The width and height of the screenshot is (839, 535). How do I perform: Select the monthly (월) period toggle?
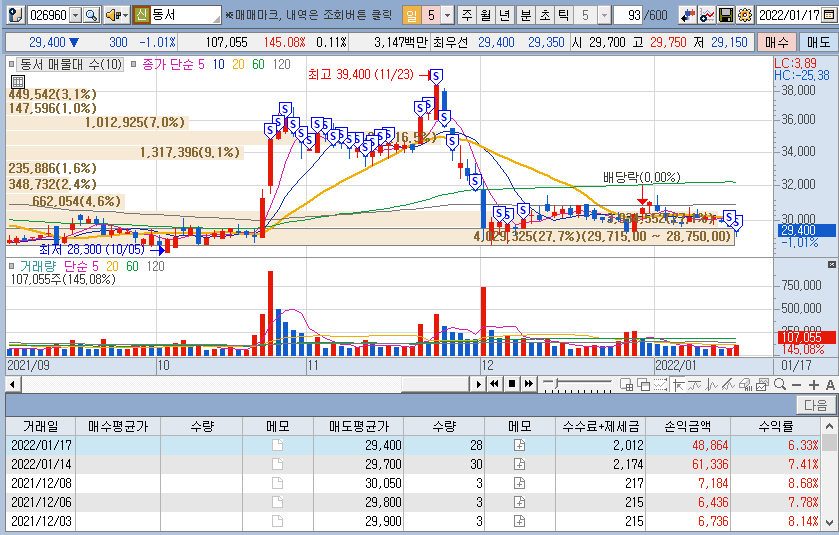click(485, 15)
